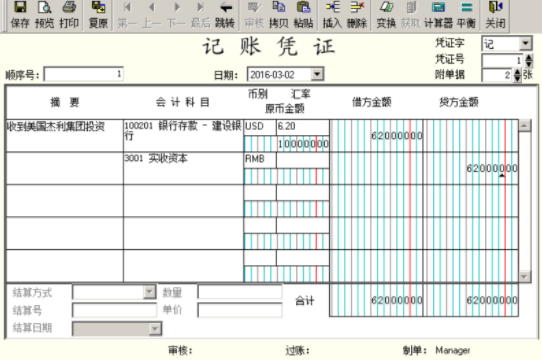Decrease the attachment count (附单据) stepper
The width and height of the screenshot is (542, 362).
pos(517,78)
